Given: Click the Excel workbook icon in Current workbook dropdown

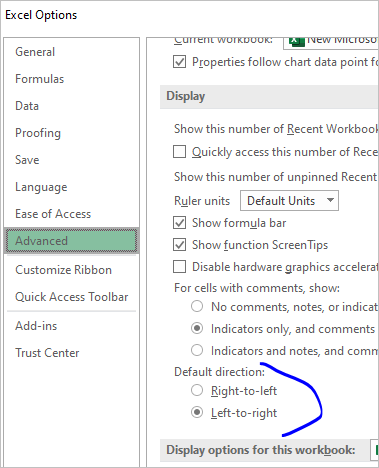Looking at the screenshot, I should pyautogui.click(x=297, y=42).
